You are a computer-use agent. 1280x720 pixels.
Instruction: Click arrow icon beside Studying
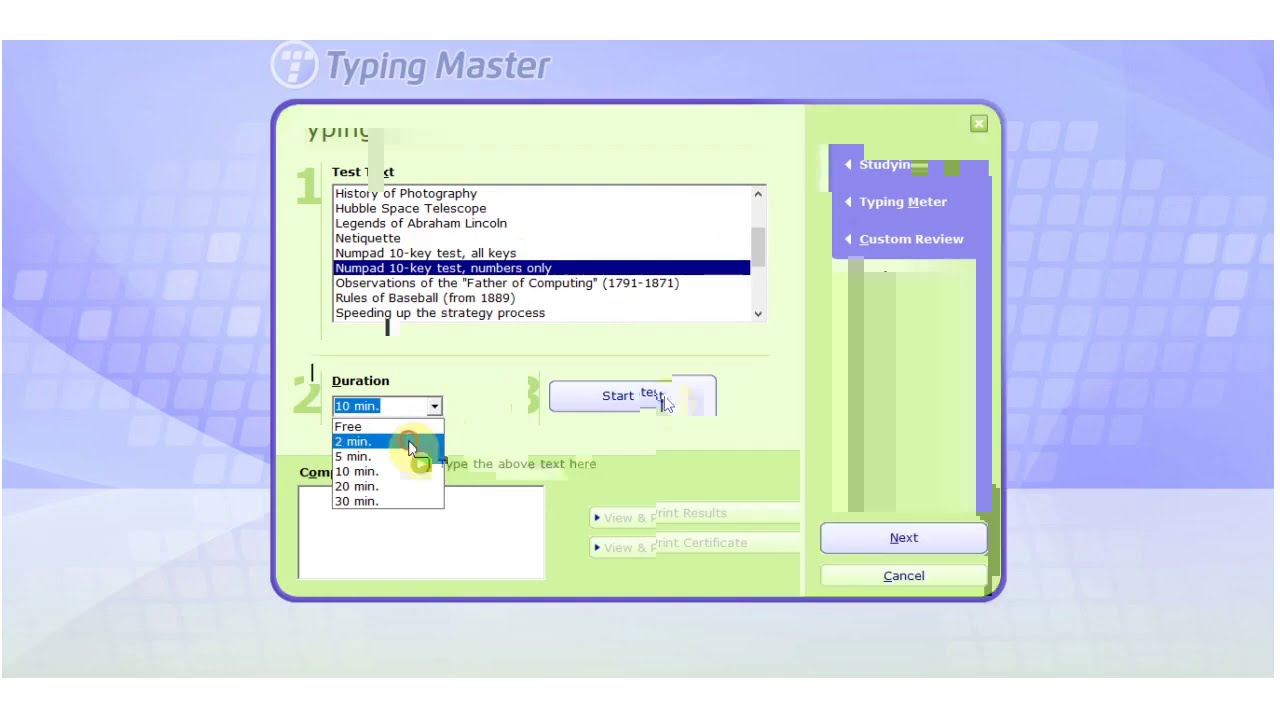(848, 164)
